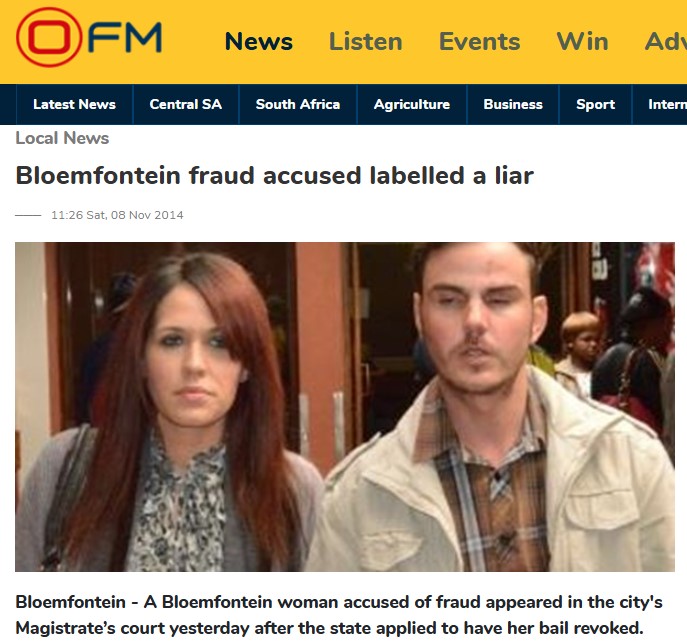Click the short dash before the timestamp
Viewport: 687px width, 642px height.
(x=28, y=215)
